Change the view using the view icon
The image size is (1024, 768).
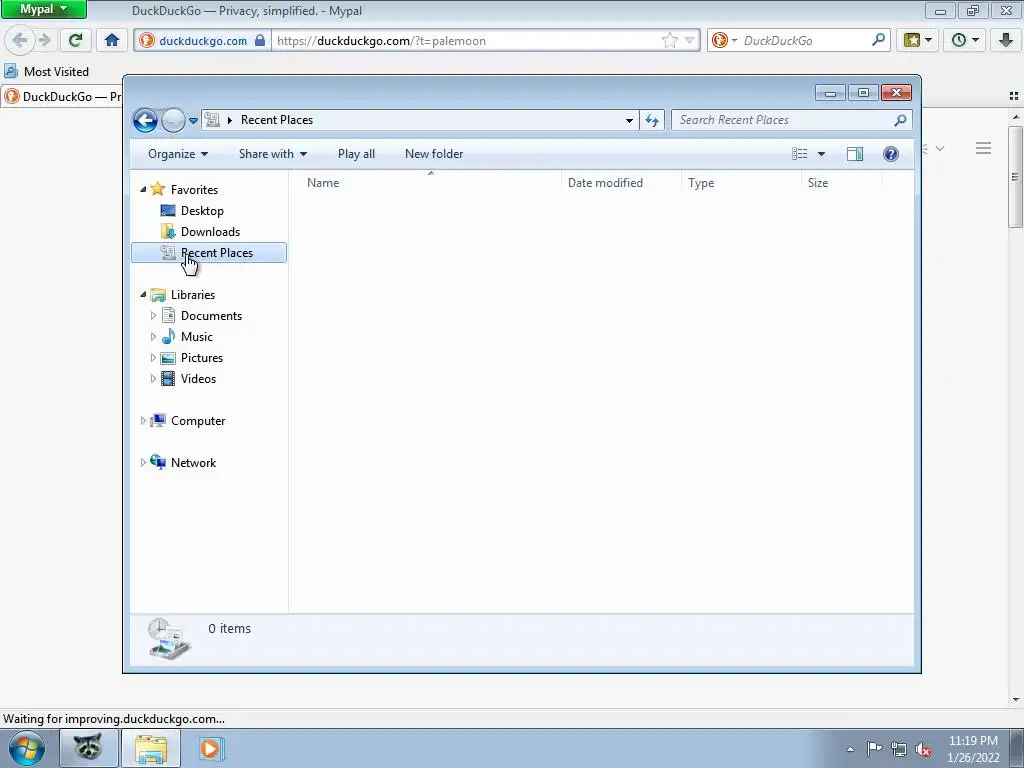pyautogui.click(x=800, y=154)
